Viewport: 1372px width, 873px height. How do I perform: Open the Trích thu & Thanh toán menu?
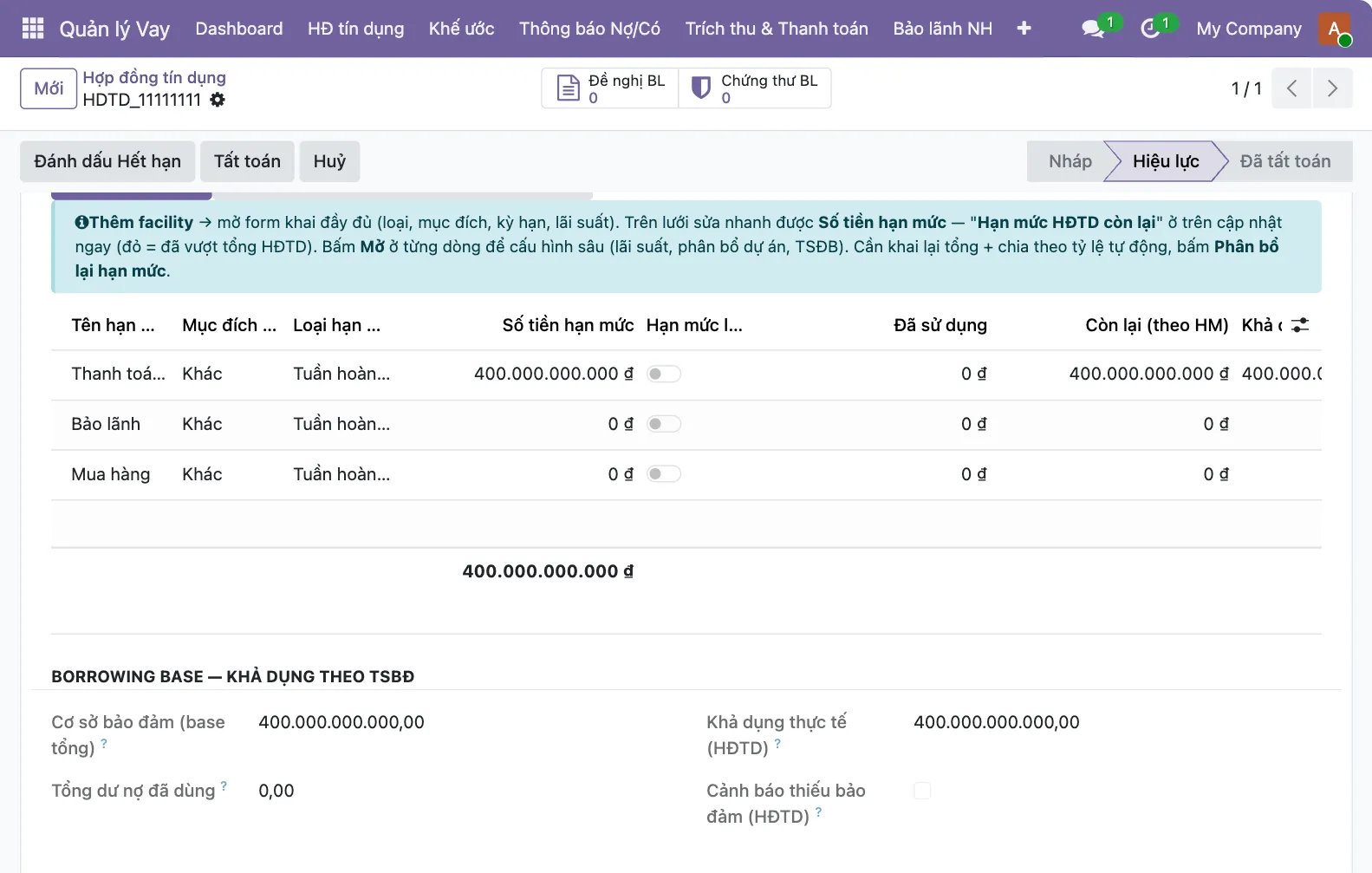(777, 29)
